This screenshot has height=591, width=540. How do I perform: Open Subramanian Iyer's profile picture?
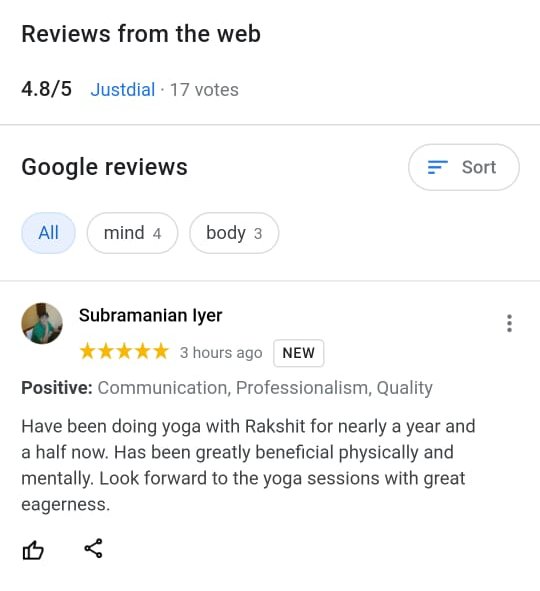click(42, 323)
